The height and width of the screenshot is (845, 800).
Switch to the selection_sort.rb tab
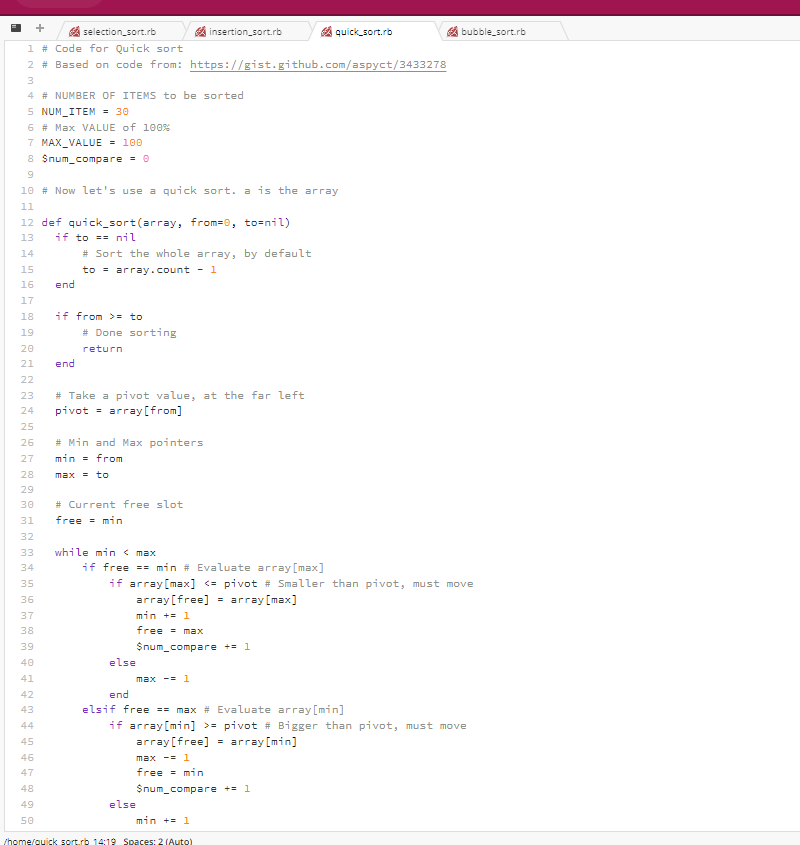tap(120, 32)
